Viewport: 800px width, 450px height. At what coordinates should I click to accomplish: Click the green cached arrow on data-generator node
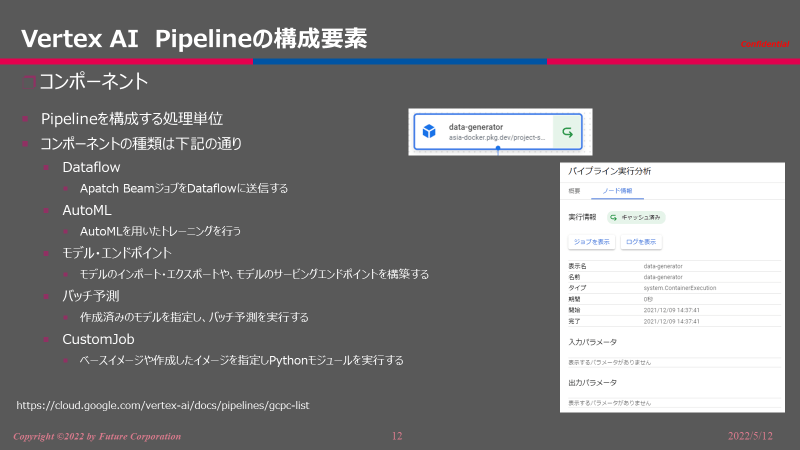point(567,132)
